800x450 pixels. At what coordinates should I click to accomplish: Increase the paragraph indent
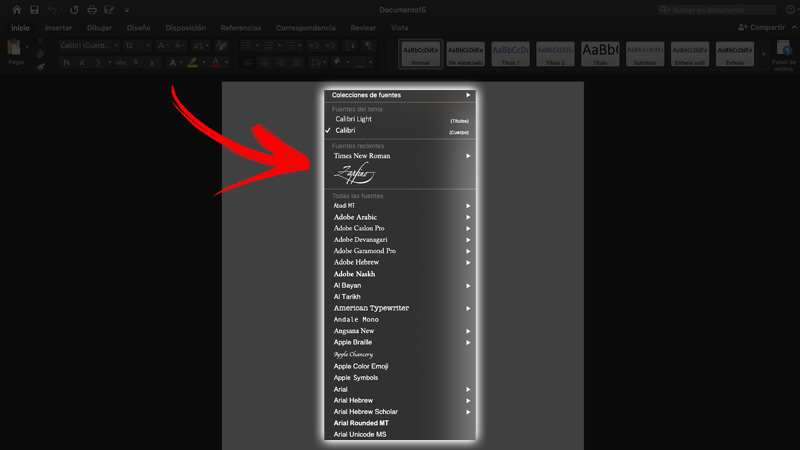330,45
